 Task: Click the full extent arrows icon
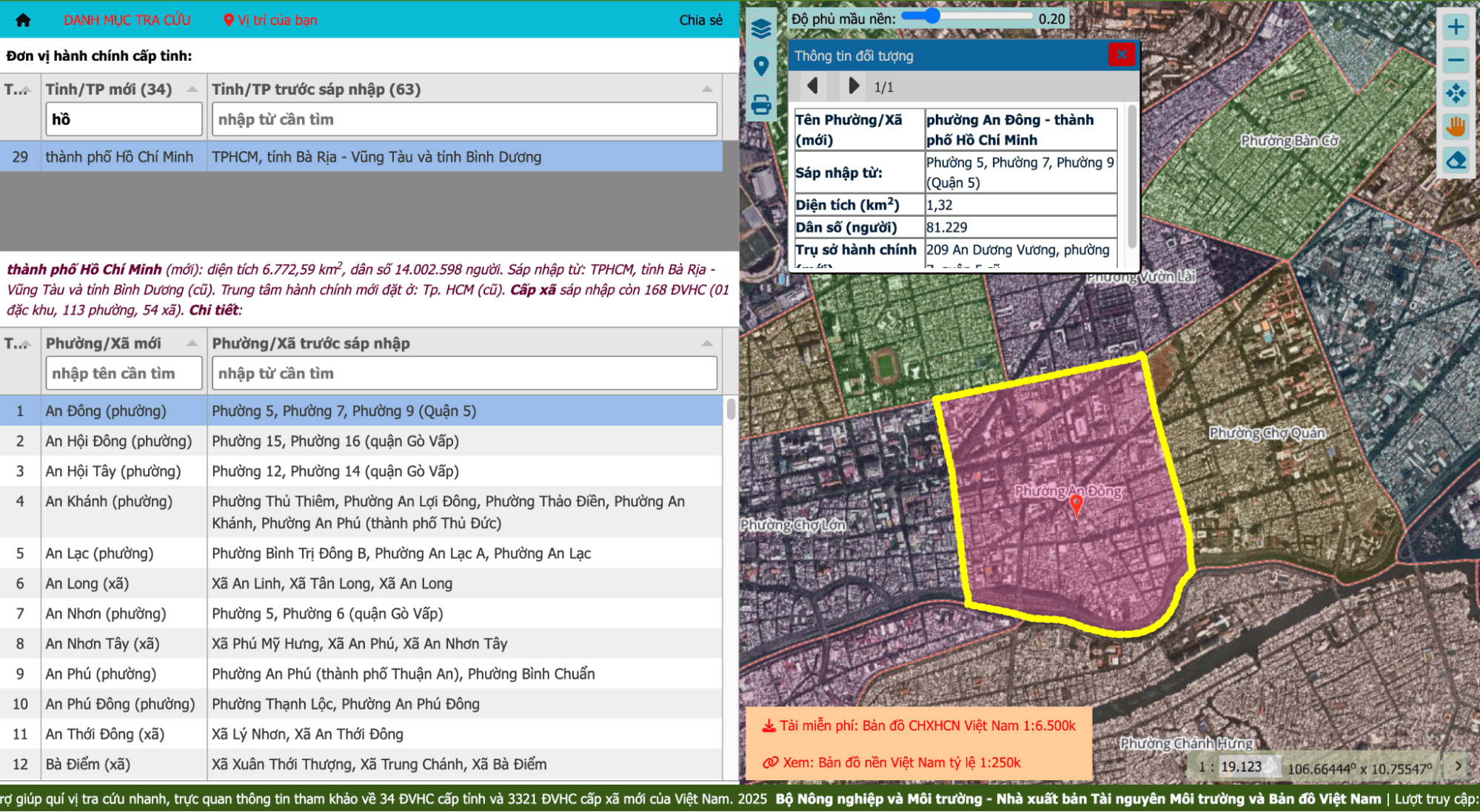(x=1456, y=93)
